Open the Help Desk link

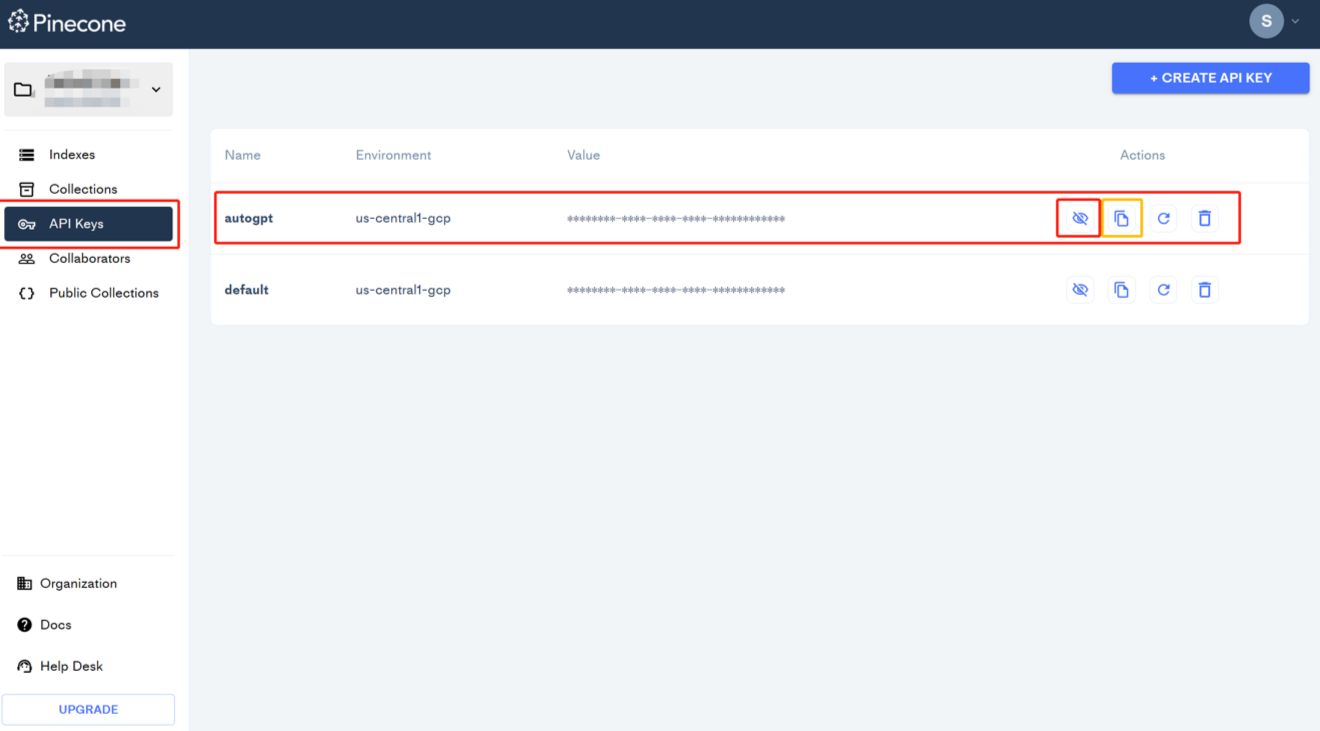[x=60, y=666]
